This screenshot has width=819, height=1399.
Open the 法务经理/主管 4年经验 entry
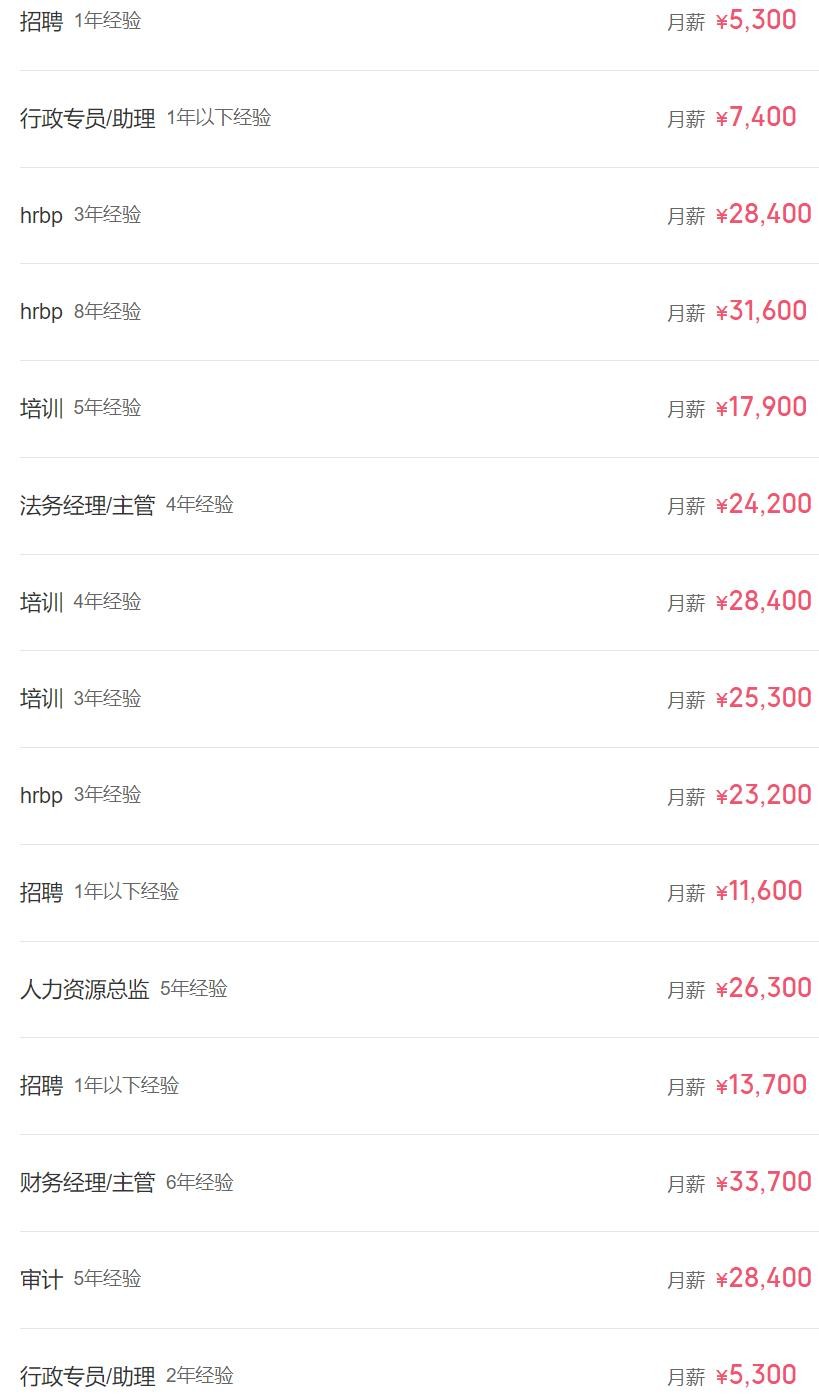88,505
